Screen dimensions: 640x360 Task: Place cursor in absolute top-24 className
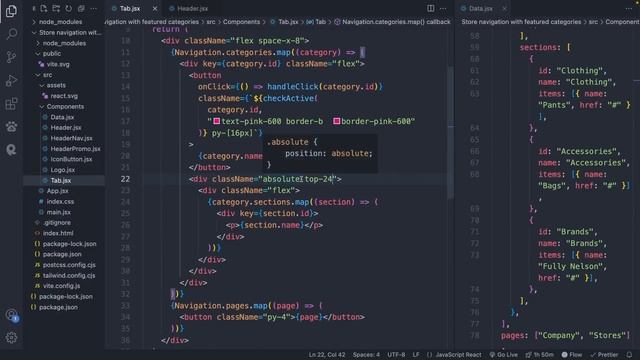click(297, 179)
